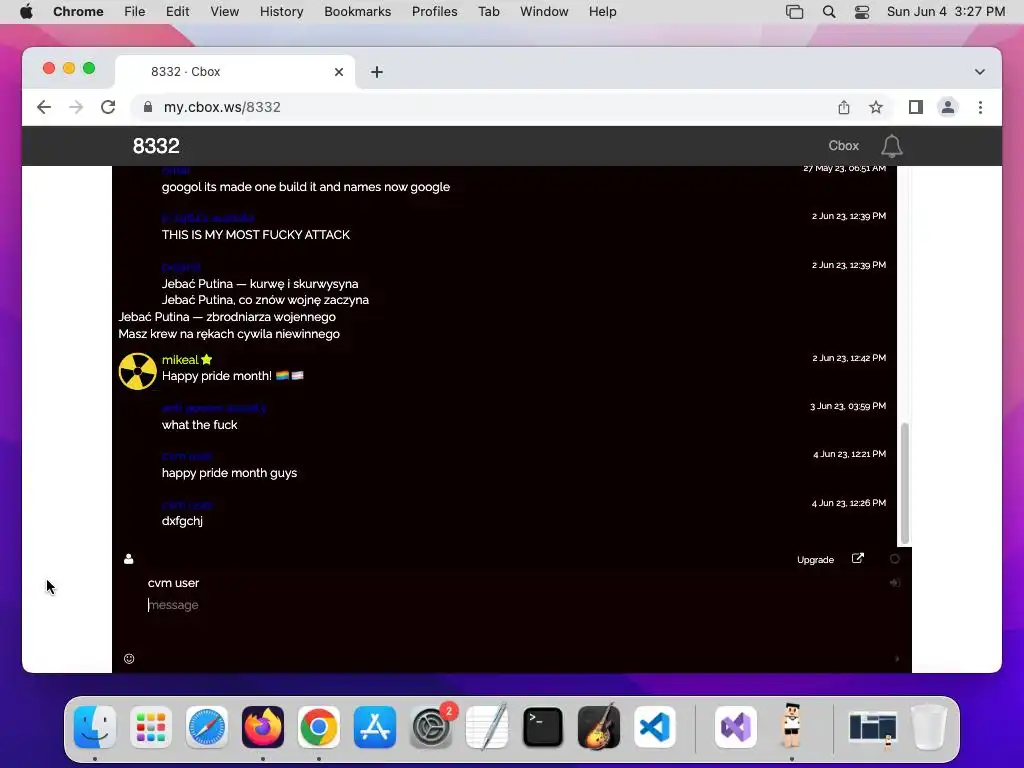Click the address bar URL

tap(222, 107)
